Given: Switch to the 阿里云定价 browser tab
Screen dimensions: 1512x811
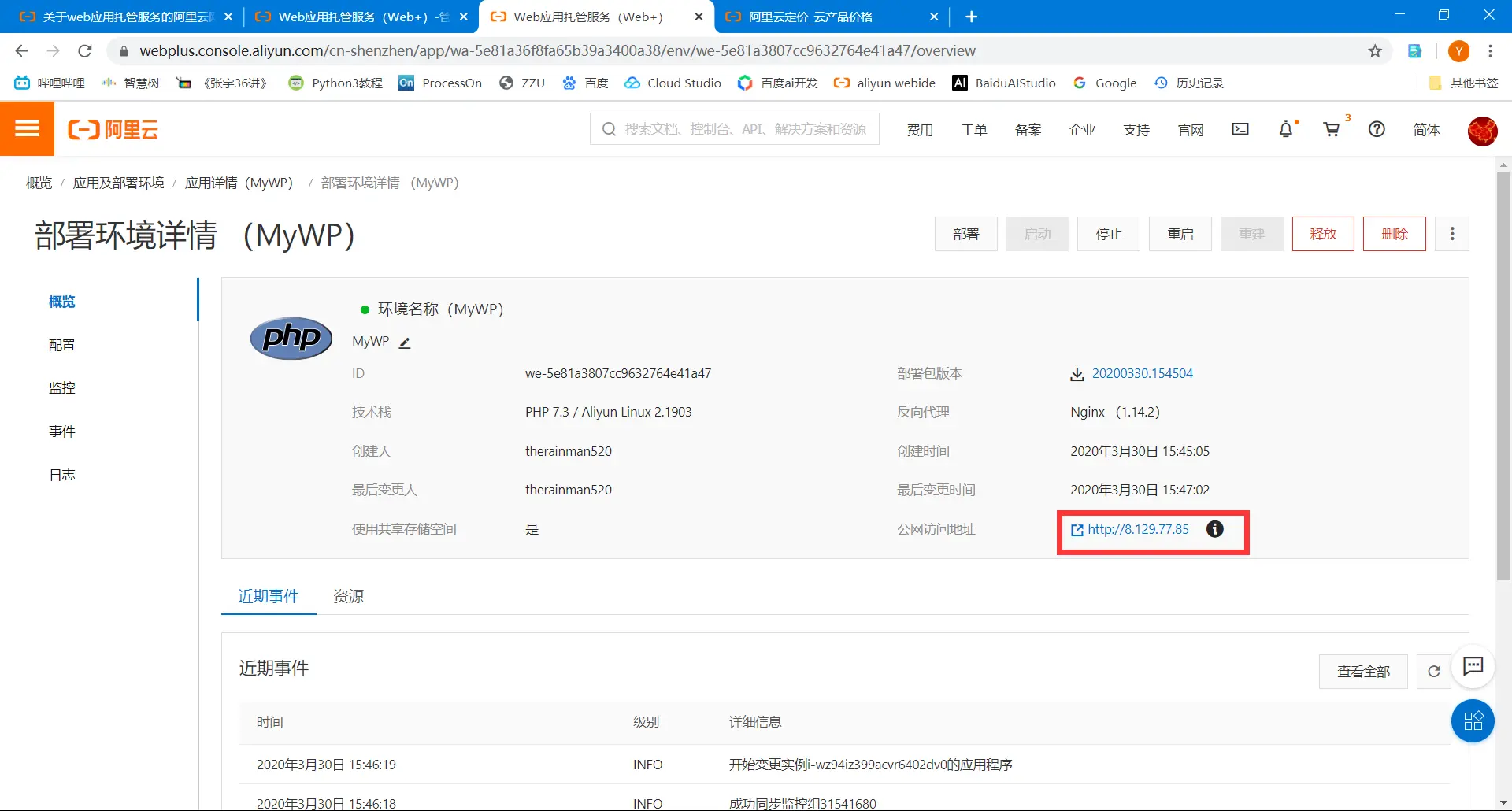Looking at the screenshot, I should click(x=832, y=17).
